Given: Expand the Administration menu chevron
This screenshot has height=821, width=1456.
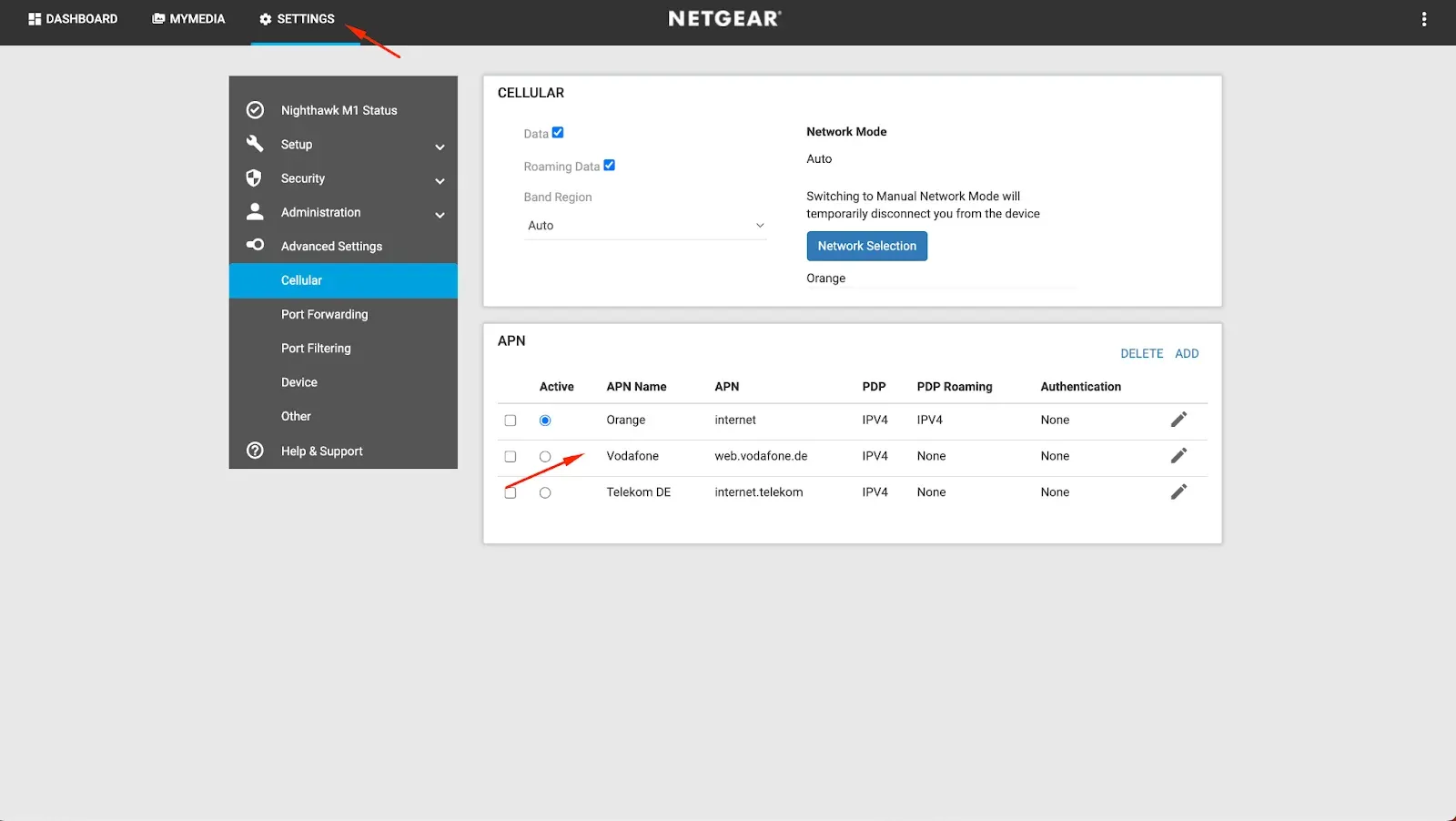Looking at the screenshot, I should pos(440,215).
